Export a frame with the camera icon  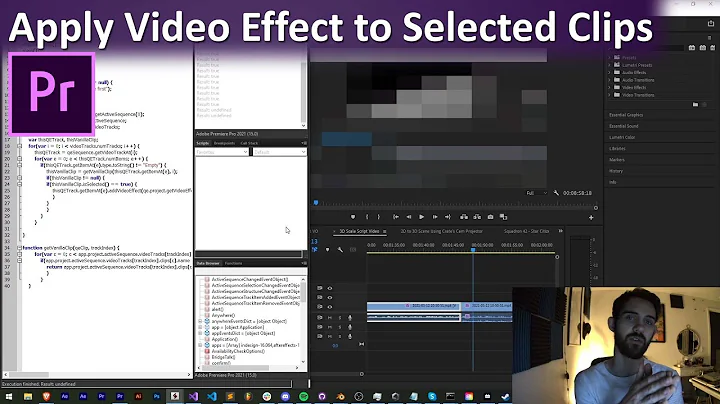pyautogui.click(x=490, y=217)
